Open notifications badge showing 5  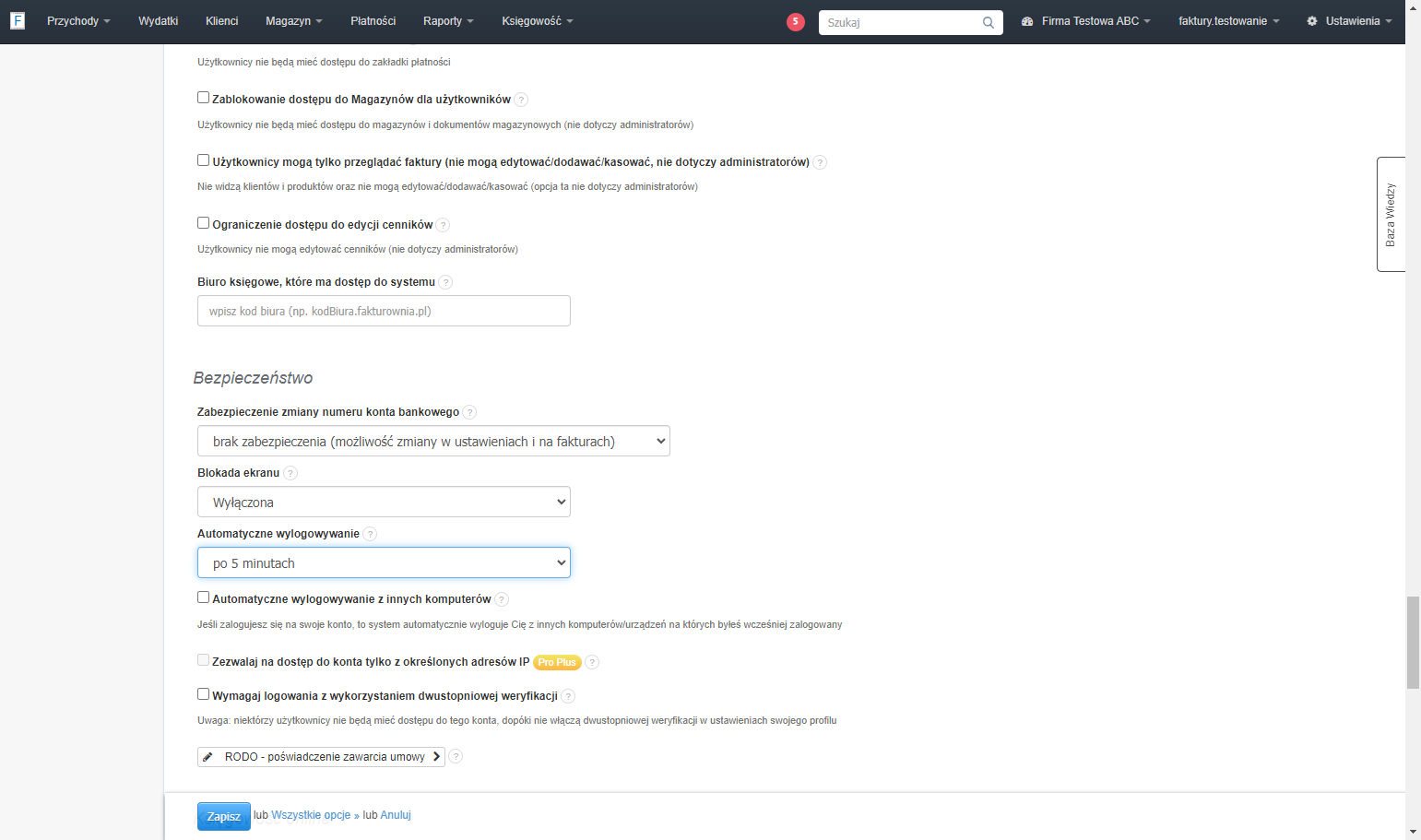(x=796, y=22)
